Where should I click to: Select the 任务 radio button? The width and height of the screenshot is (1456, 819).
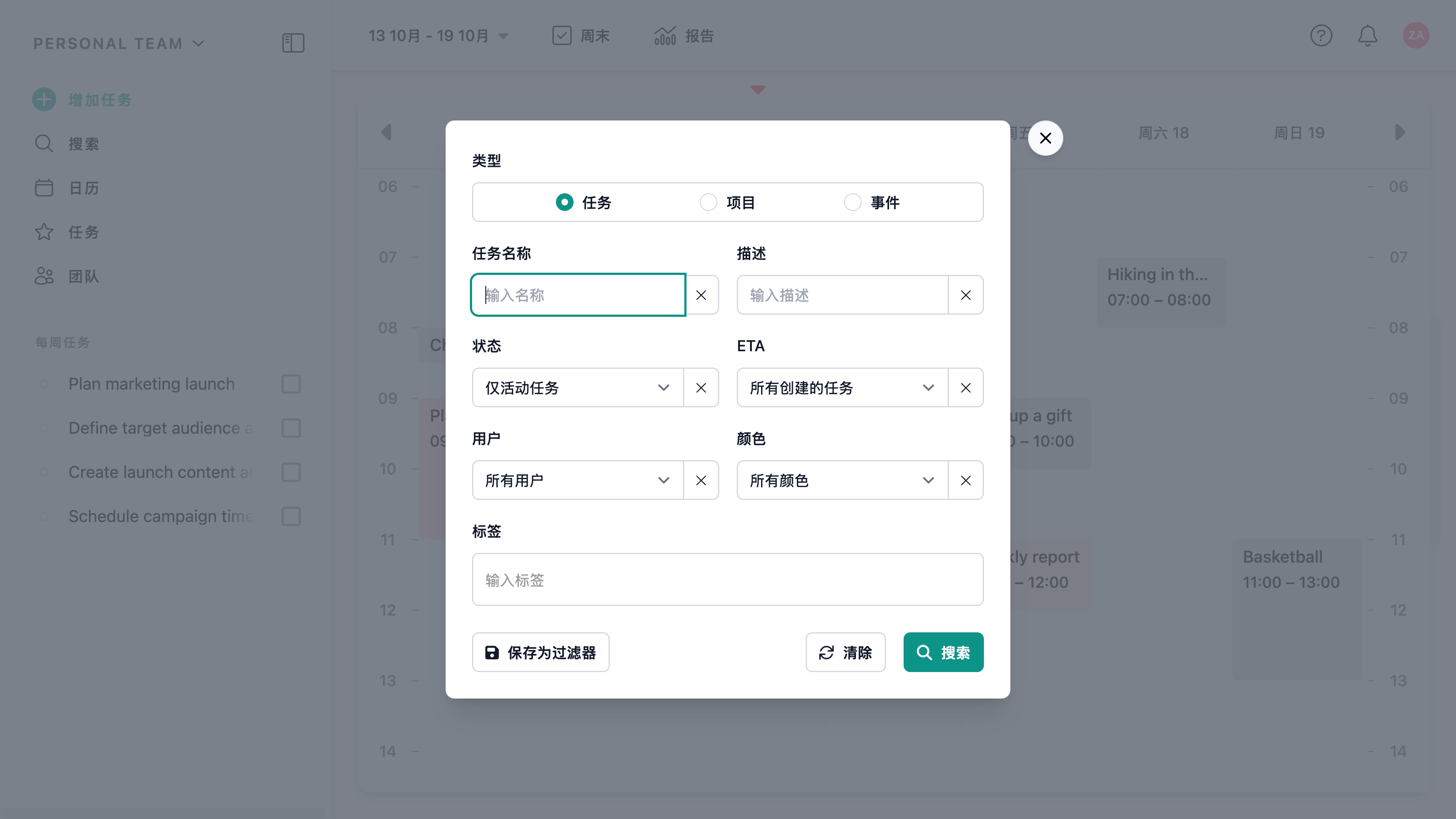tap(564, 203)
